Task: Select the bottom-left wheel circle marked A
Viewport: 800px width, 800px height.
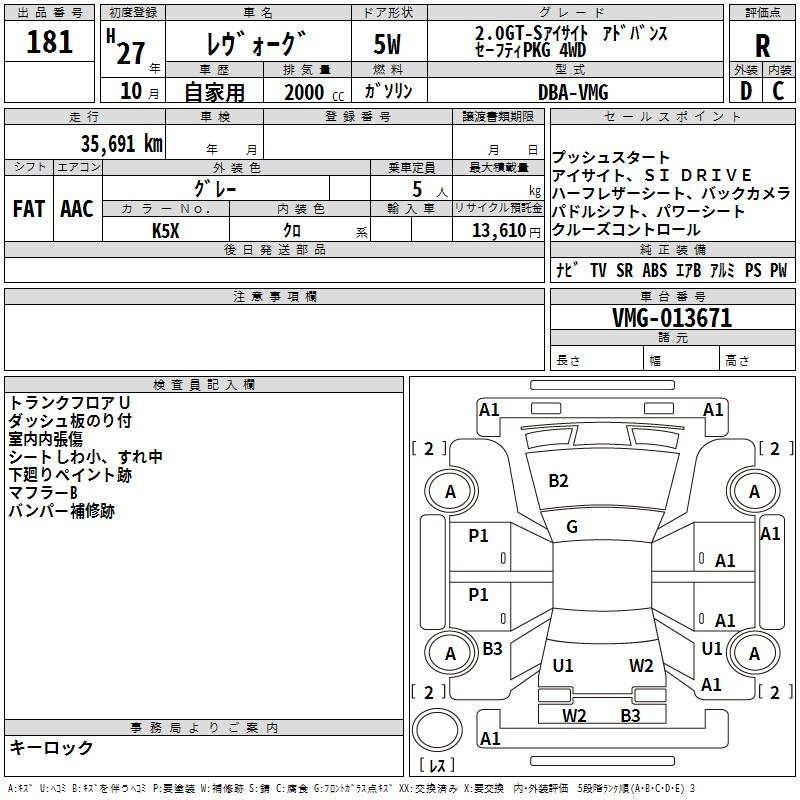Action: coord(450,653)
